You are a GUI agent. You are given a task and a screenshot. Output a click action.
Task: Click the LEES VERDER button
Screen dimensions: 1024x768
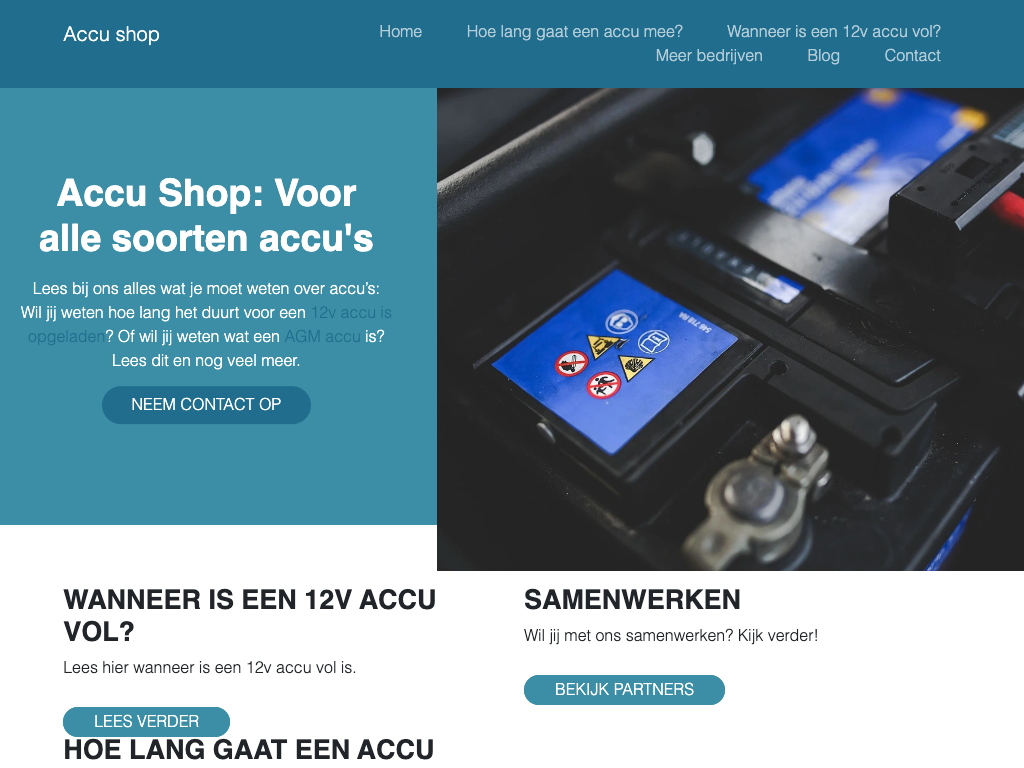click(x=146, y=721)
